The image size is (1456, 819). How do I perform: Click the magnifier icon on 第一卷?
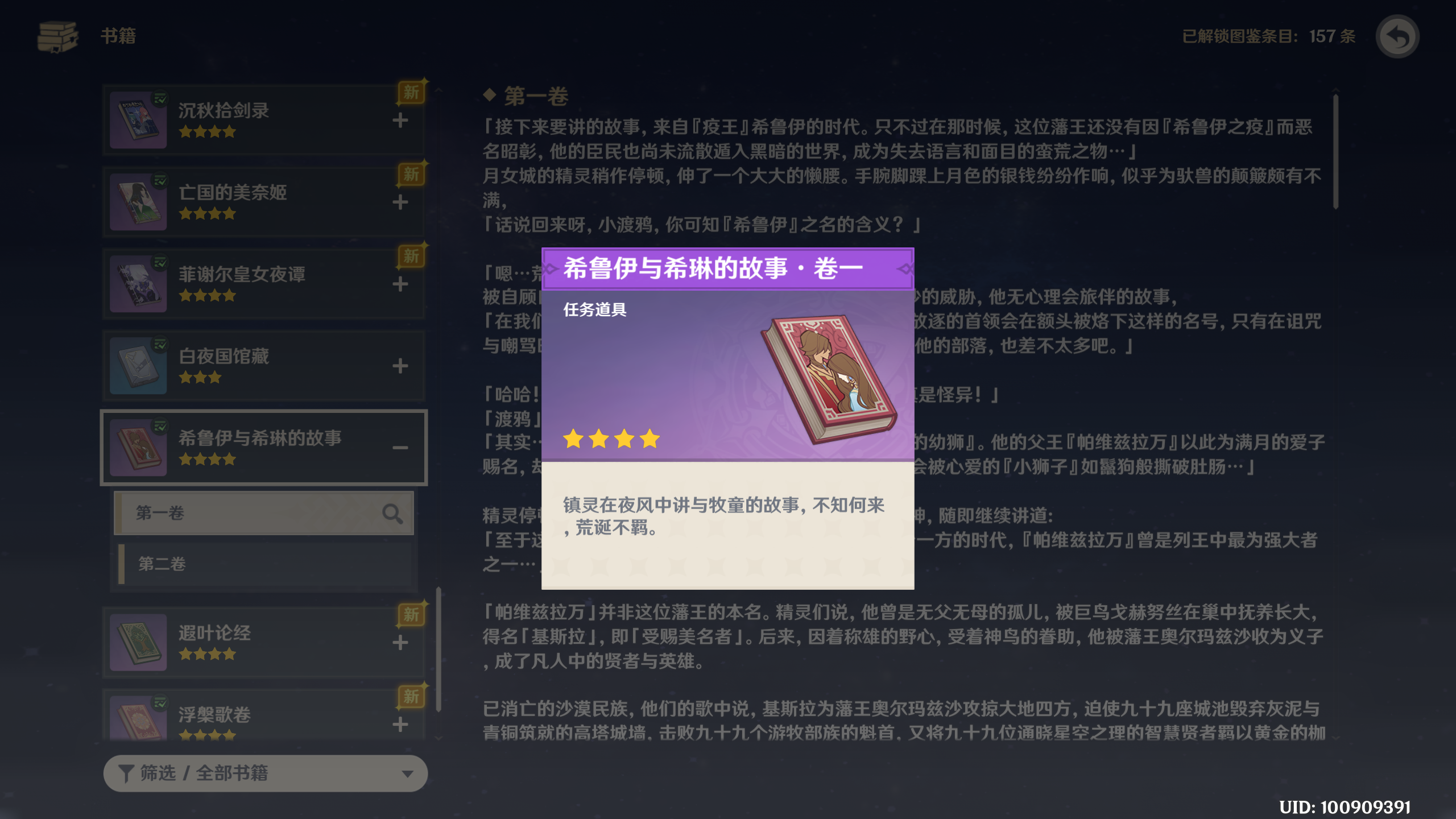(x=392, y=514)
